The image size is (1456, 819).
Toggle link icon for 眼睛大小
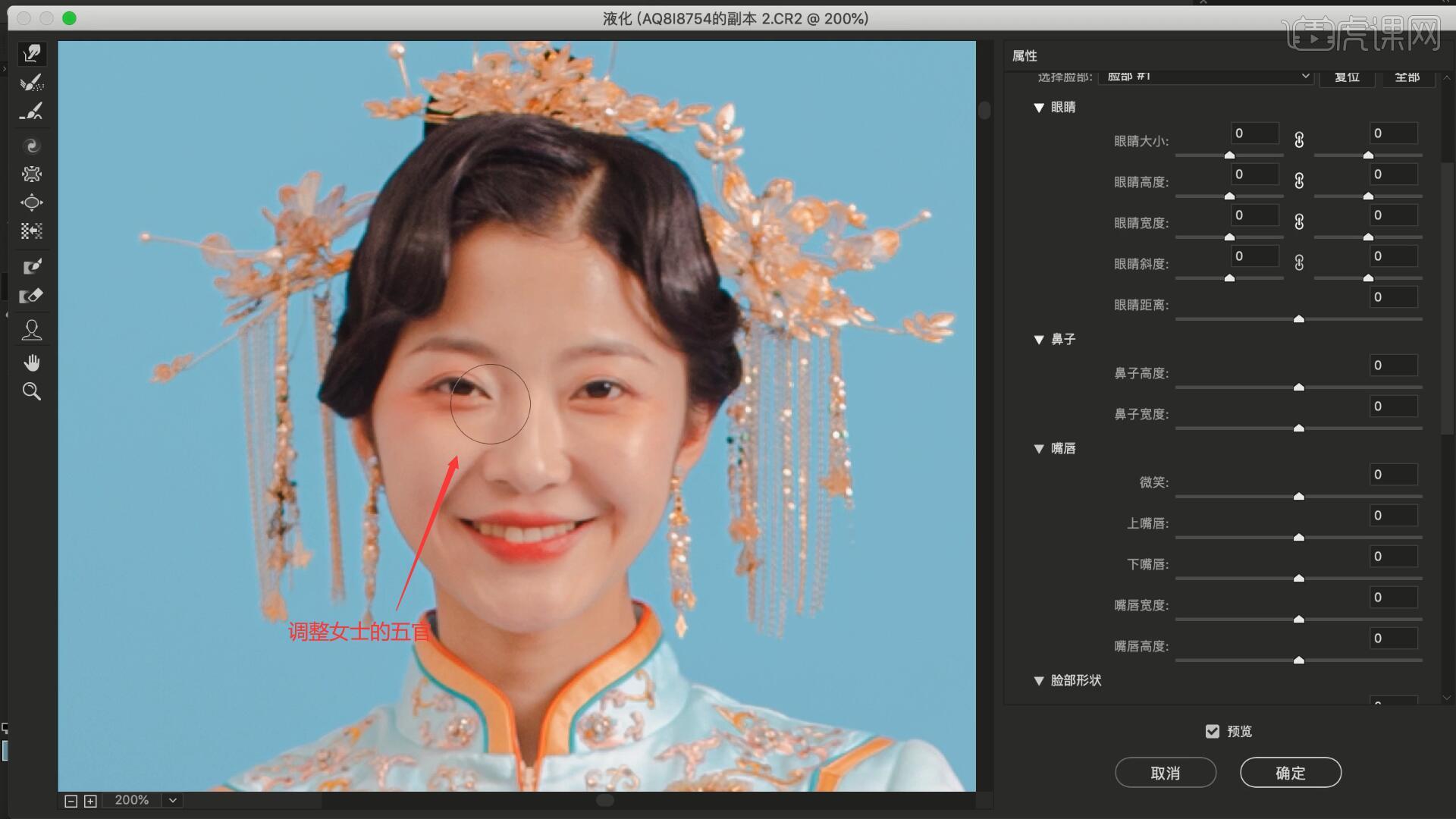coord(1299,140)
